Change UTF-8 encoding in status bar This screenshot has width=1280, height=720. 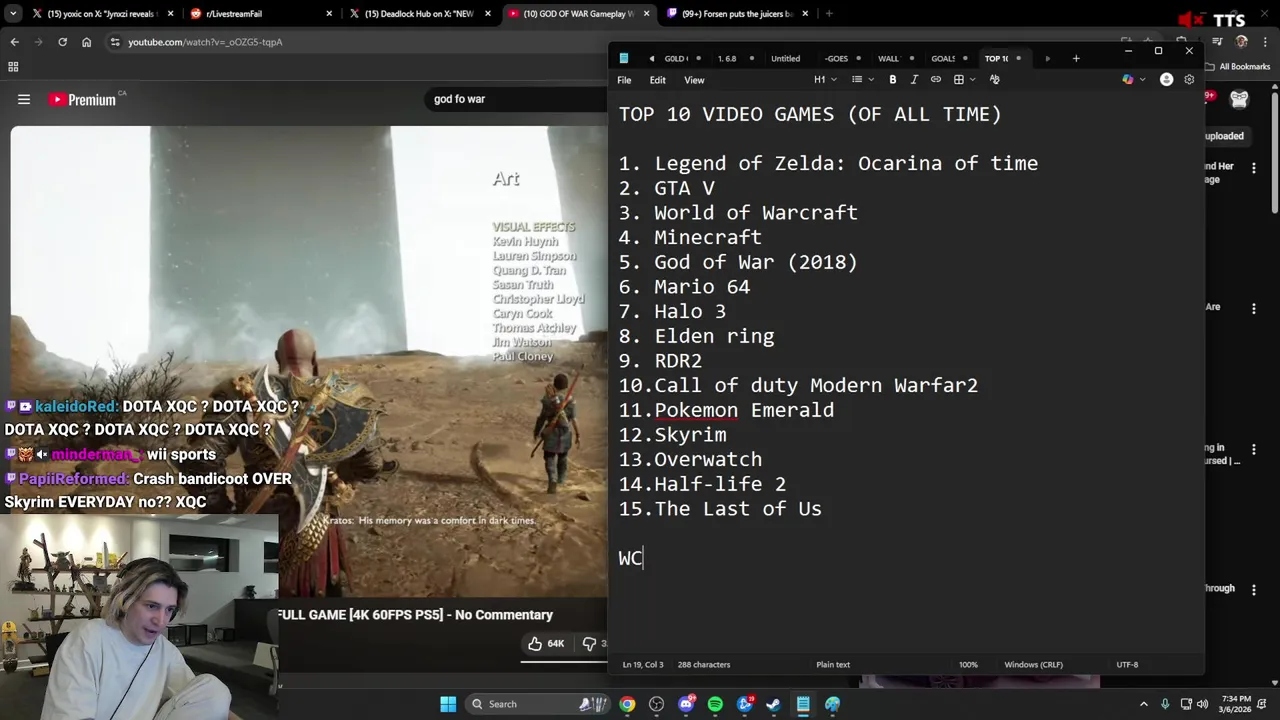tap(1127, 665)
